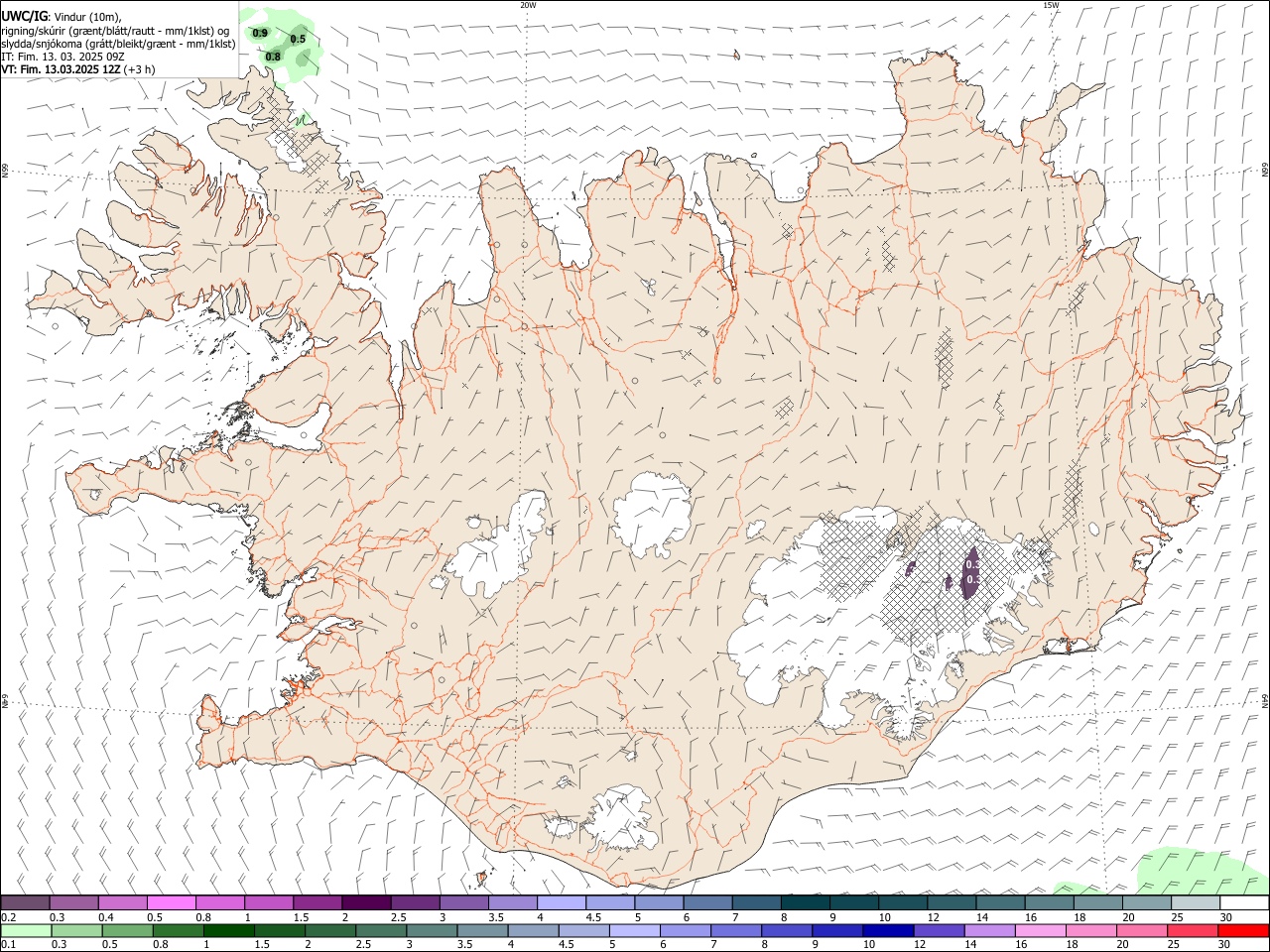
Task: Click the violet swatch labeled 12 in lower scale
Action: click(x=940, y=930)
